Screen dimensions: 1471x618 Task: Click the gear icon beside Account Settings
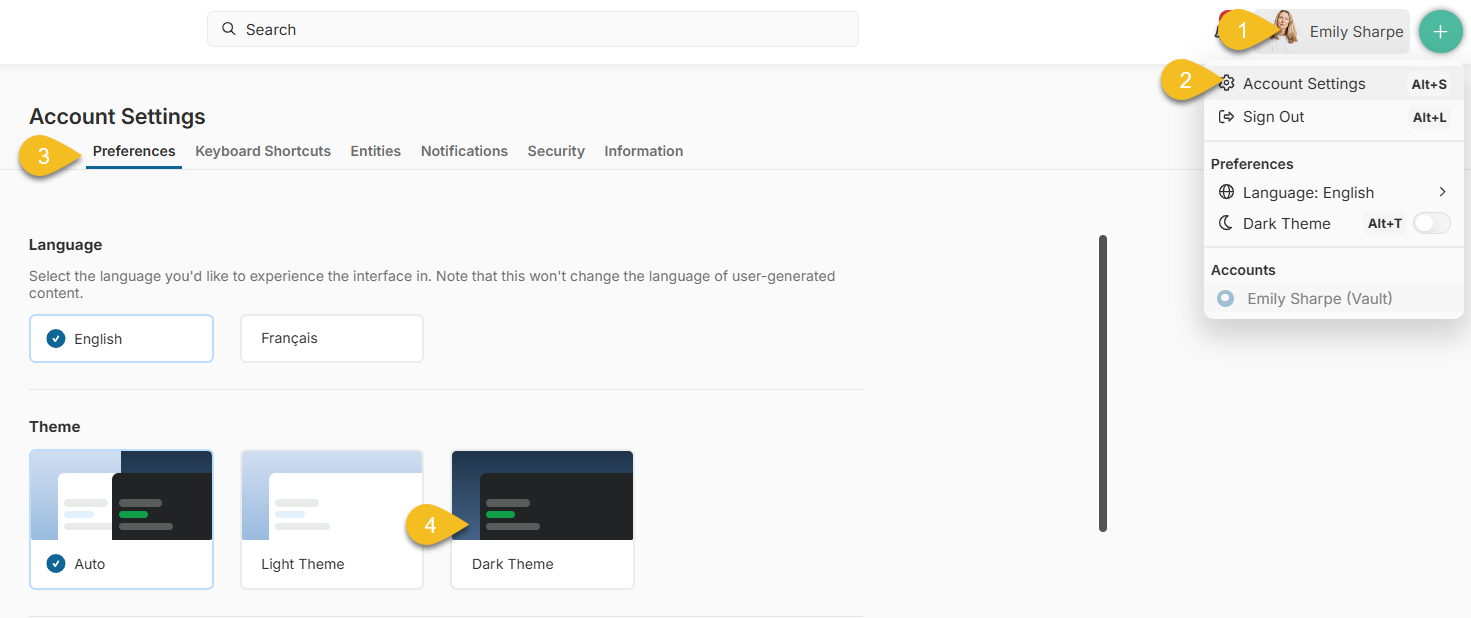point(1227,83)
